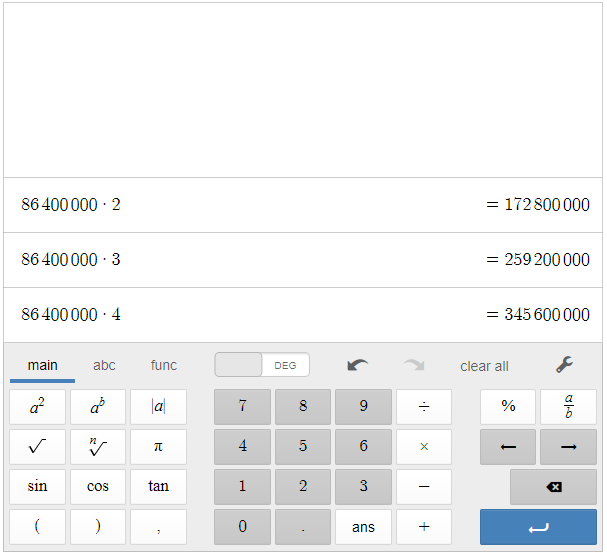Insert a square root symbol
The image size is (607, 555).
(38, 447)
